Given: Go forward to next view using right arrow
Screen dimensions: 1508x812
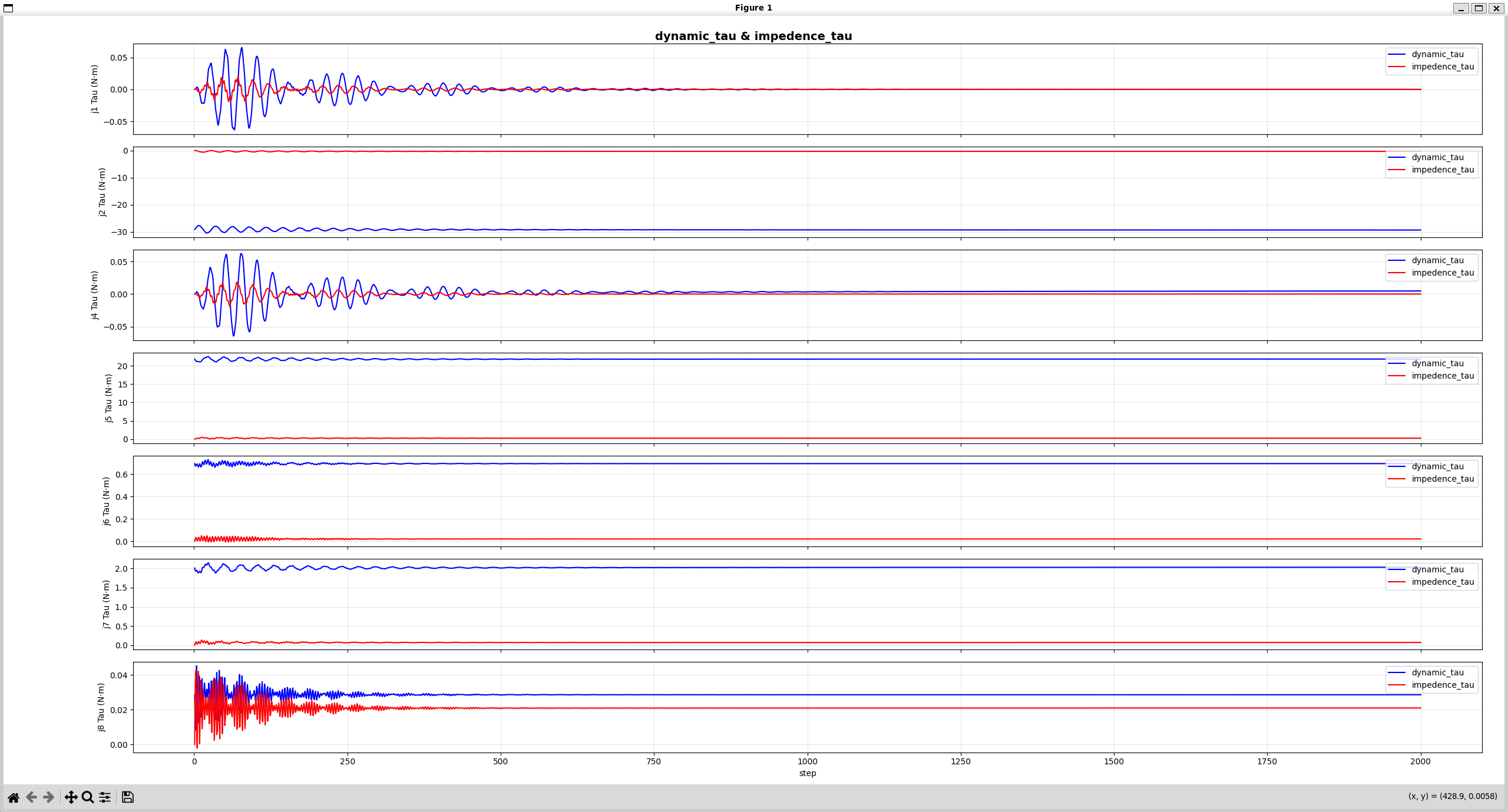Looking at the screenshot, I should 49,797.
